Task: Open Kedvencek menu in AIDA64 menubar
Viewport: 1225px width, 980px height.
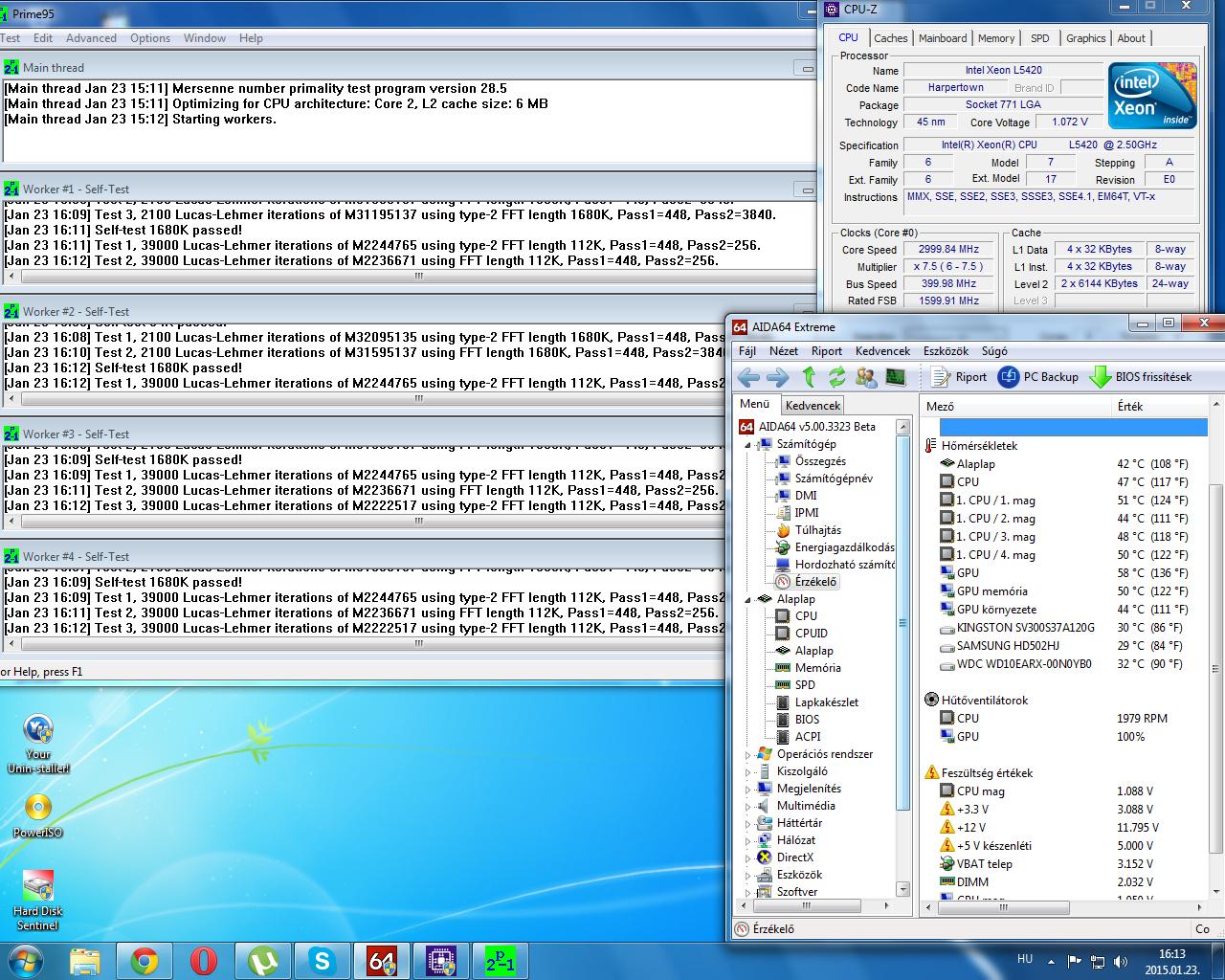Action: (x=882, y=351)
